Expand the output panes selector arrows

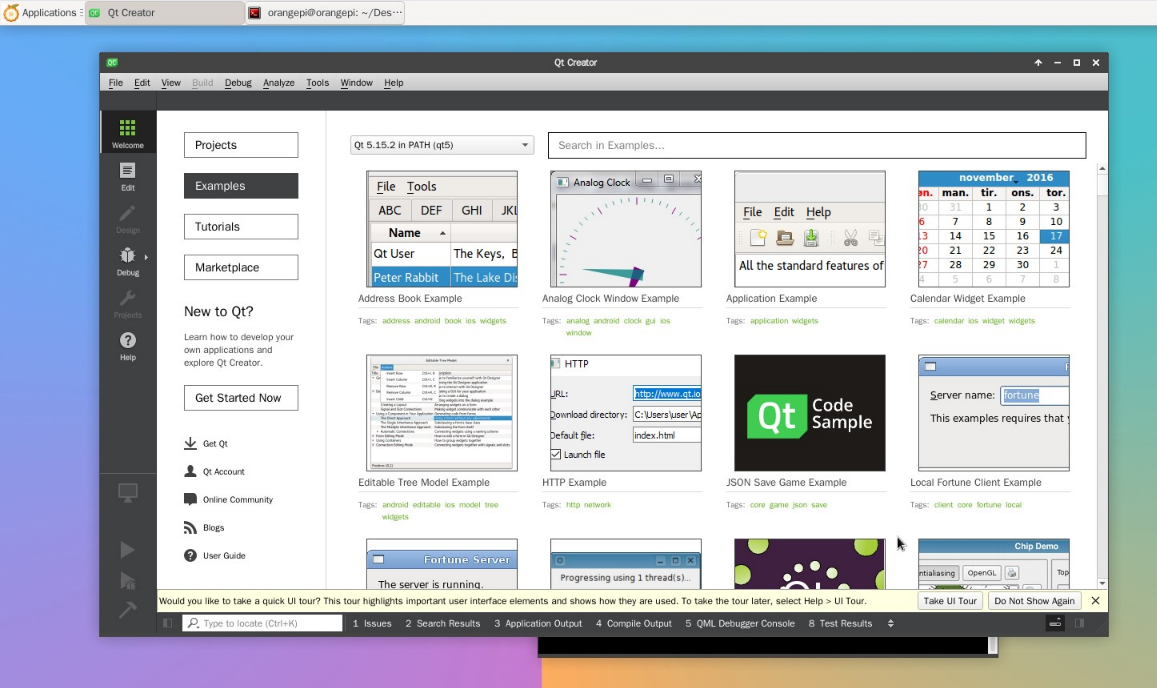891,623
